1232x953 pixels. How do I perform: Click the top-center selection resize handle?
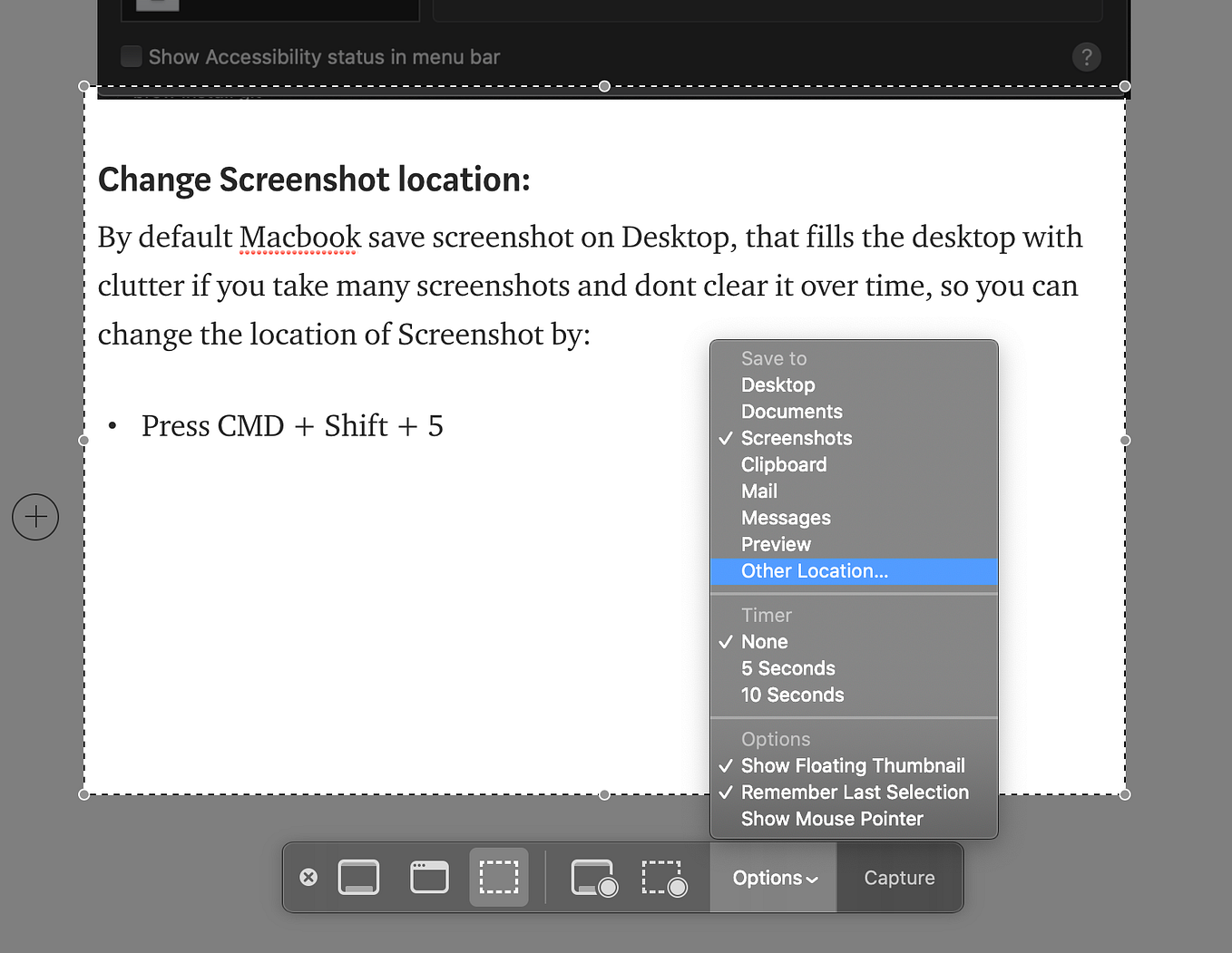604,86
